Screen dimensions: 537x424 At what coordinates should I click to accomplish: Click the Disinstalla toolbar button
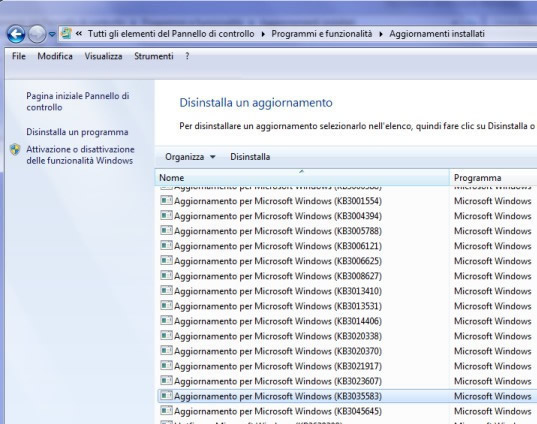tap(250, 157)
